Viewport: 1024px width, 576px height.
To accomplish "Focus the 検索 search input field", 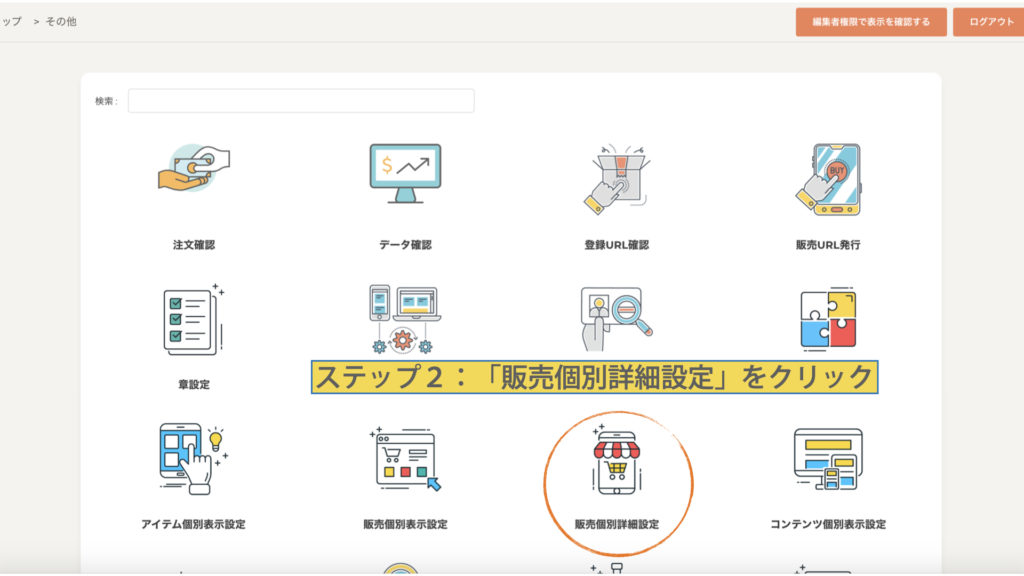I will 301,101.
